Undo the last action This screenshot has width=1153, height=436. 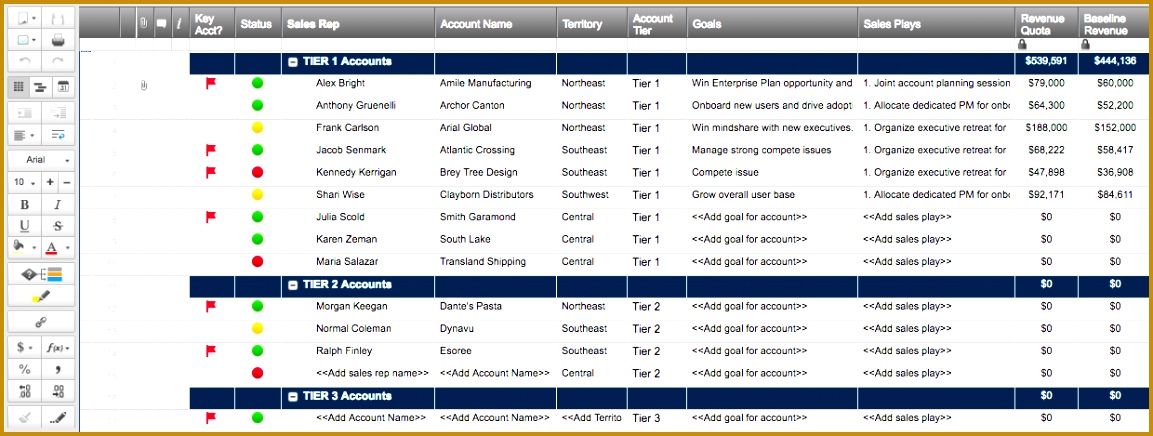(24, 61)
